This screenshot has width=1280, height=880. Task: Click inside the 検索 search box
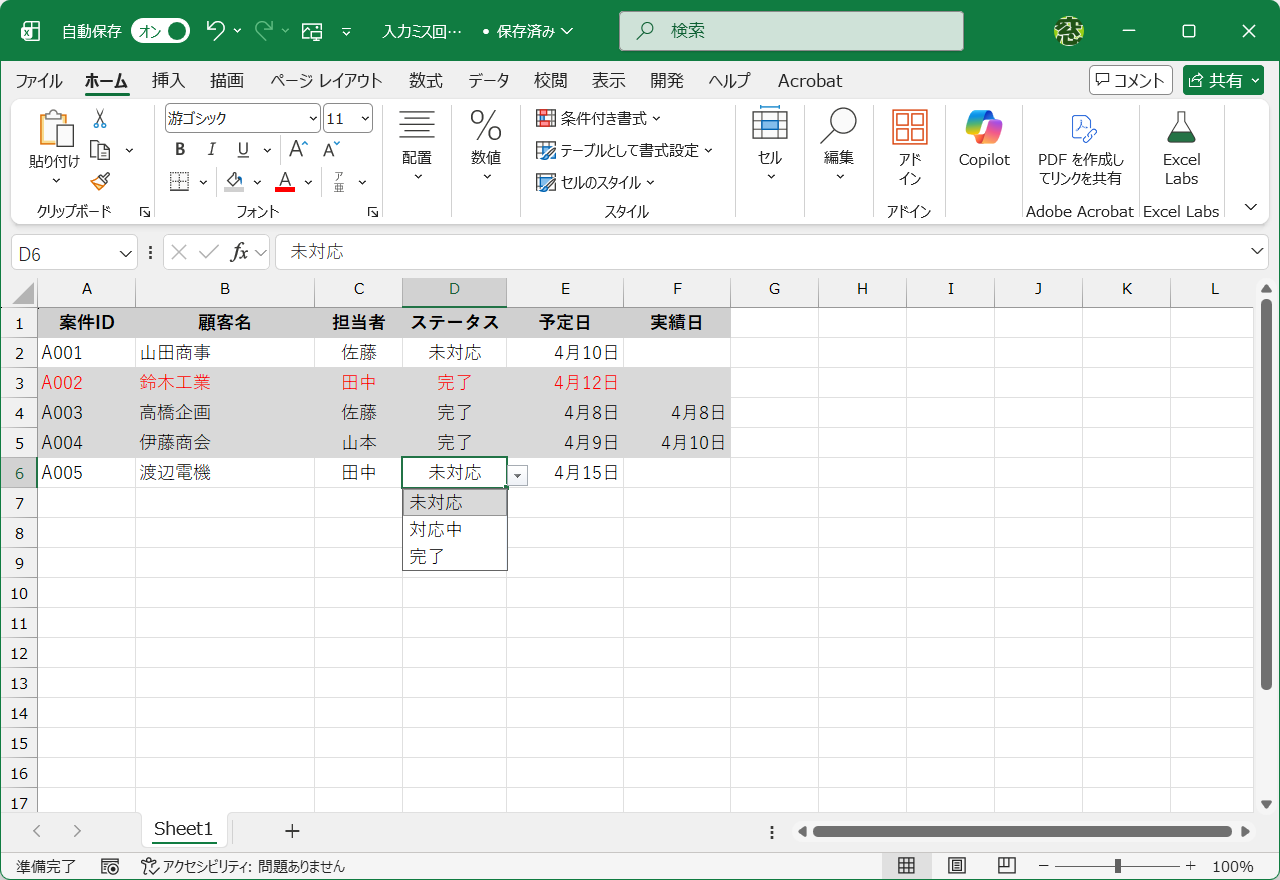click(x=790, y=30)
